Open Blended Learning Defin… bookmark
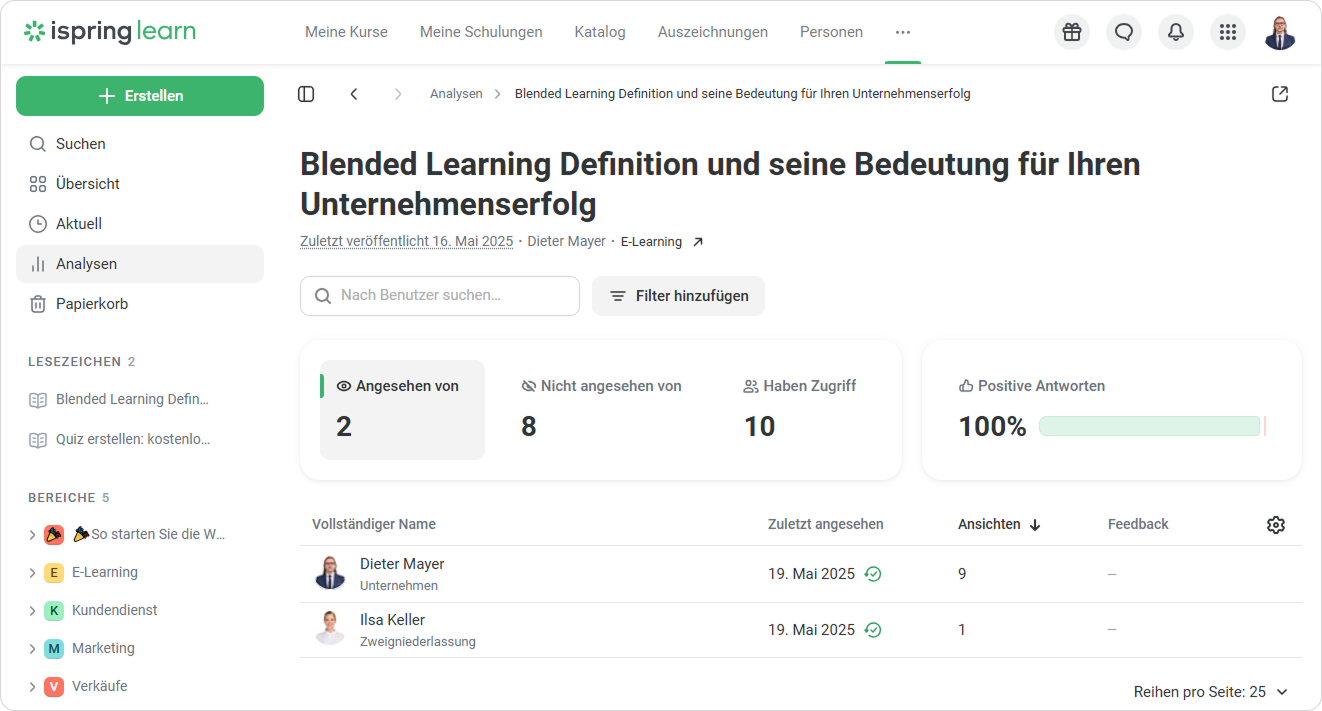Screen dimensions: 1322x711 (x=132, y=399)
